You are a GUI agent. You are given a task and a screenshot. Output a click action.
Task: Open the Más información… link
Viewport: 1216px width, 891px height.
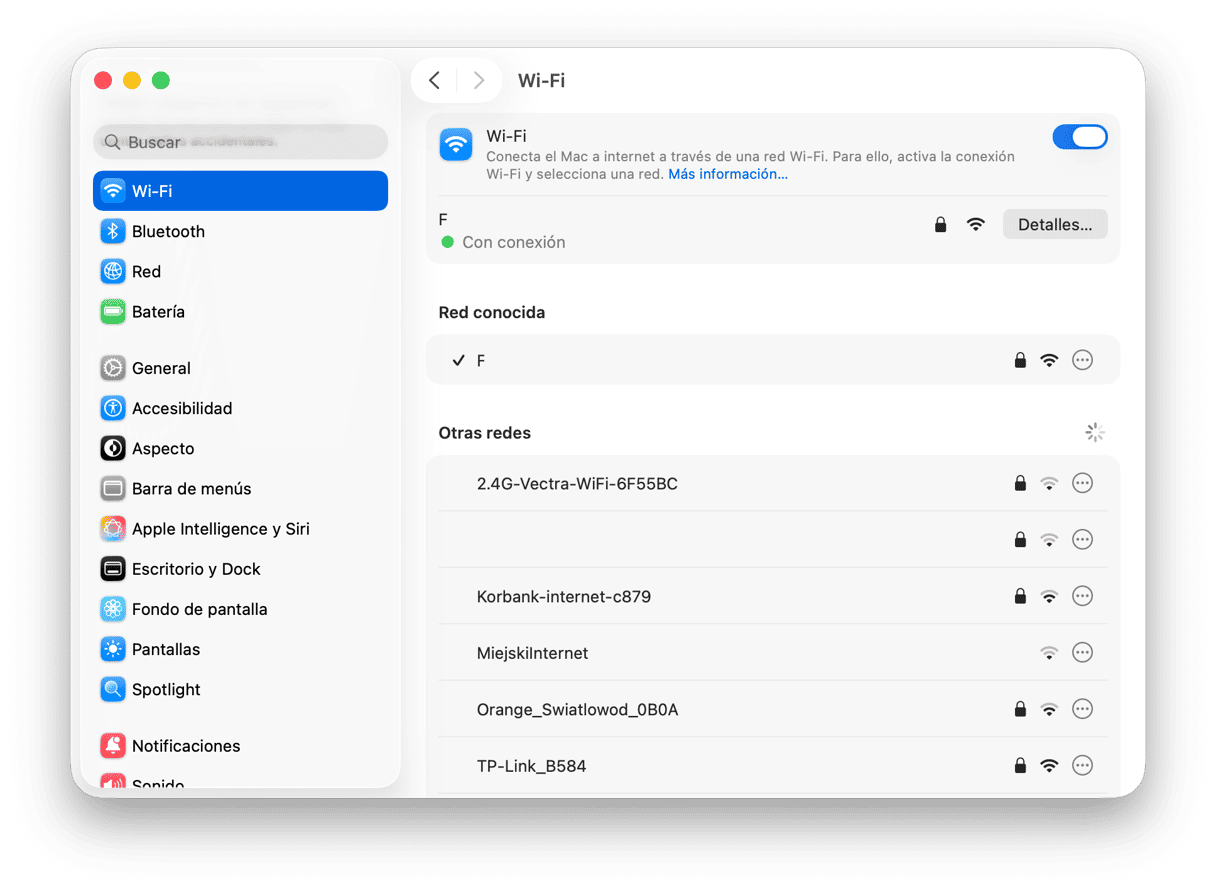(x=727, y=174)
